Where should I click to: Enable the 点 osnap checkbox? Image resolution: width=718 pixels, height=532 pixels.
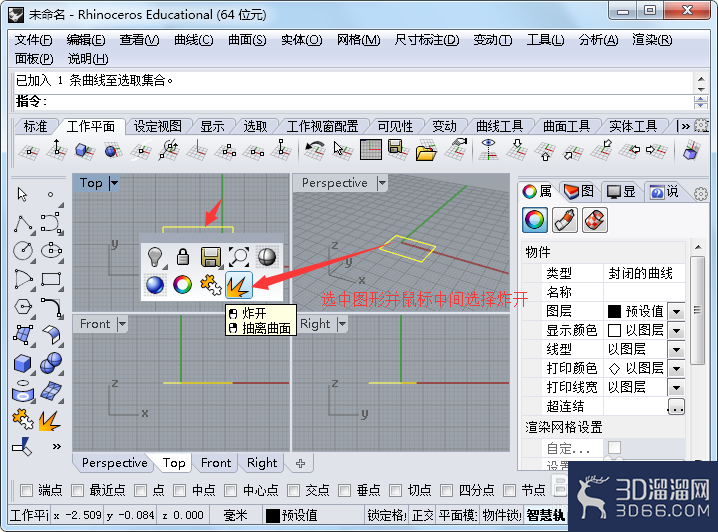click(x=140, y=490)
